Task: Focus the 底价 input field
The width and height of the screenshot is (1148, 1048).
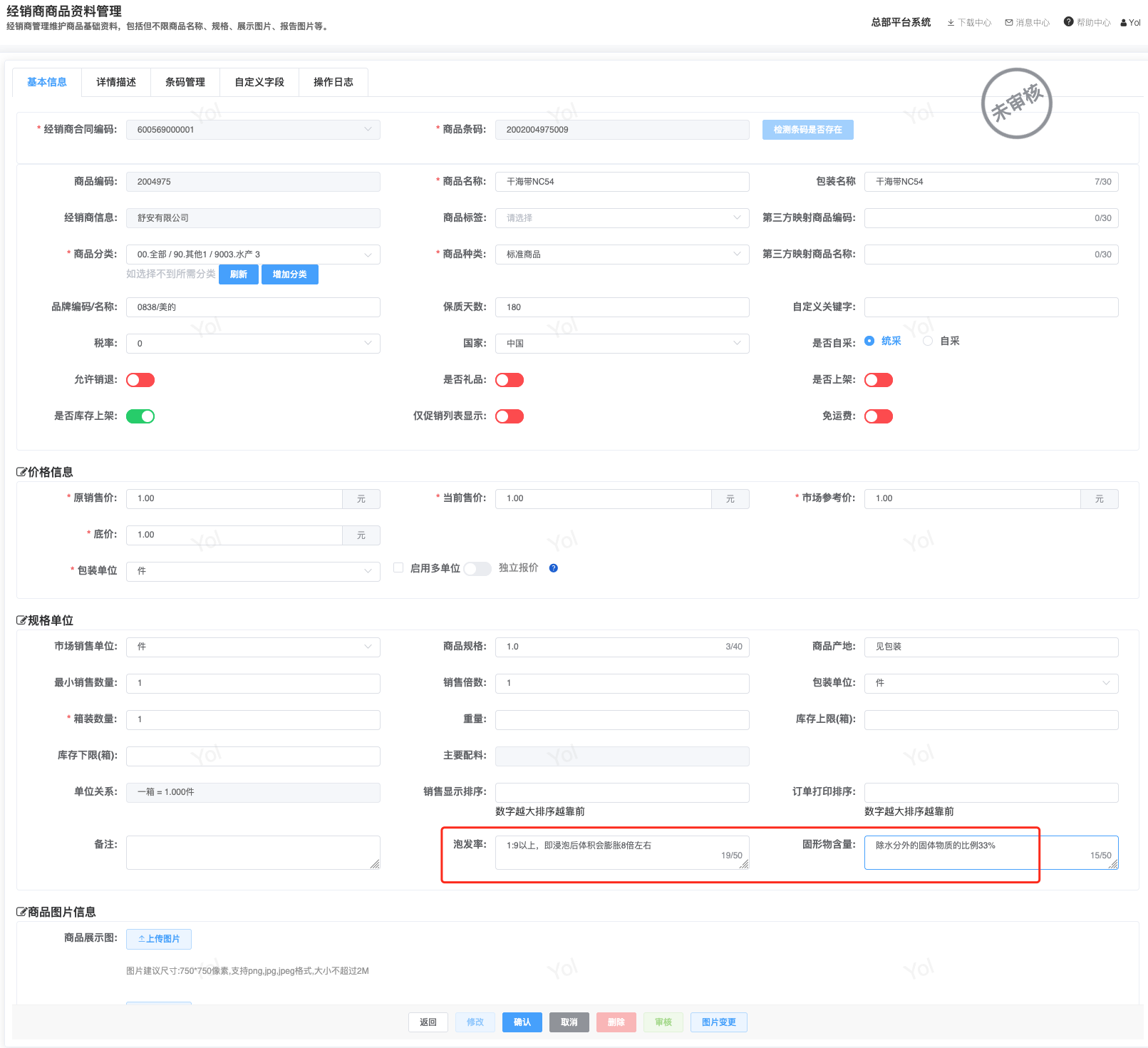Action: tap(234, 535)
